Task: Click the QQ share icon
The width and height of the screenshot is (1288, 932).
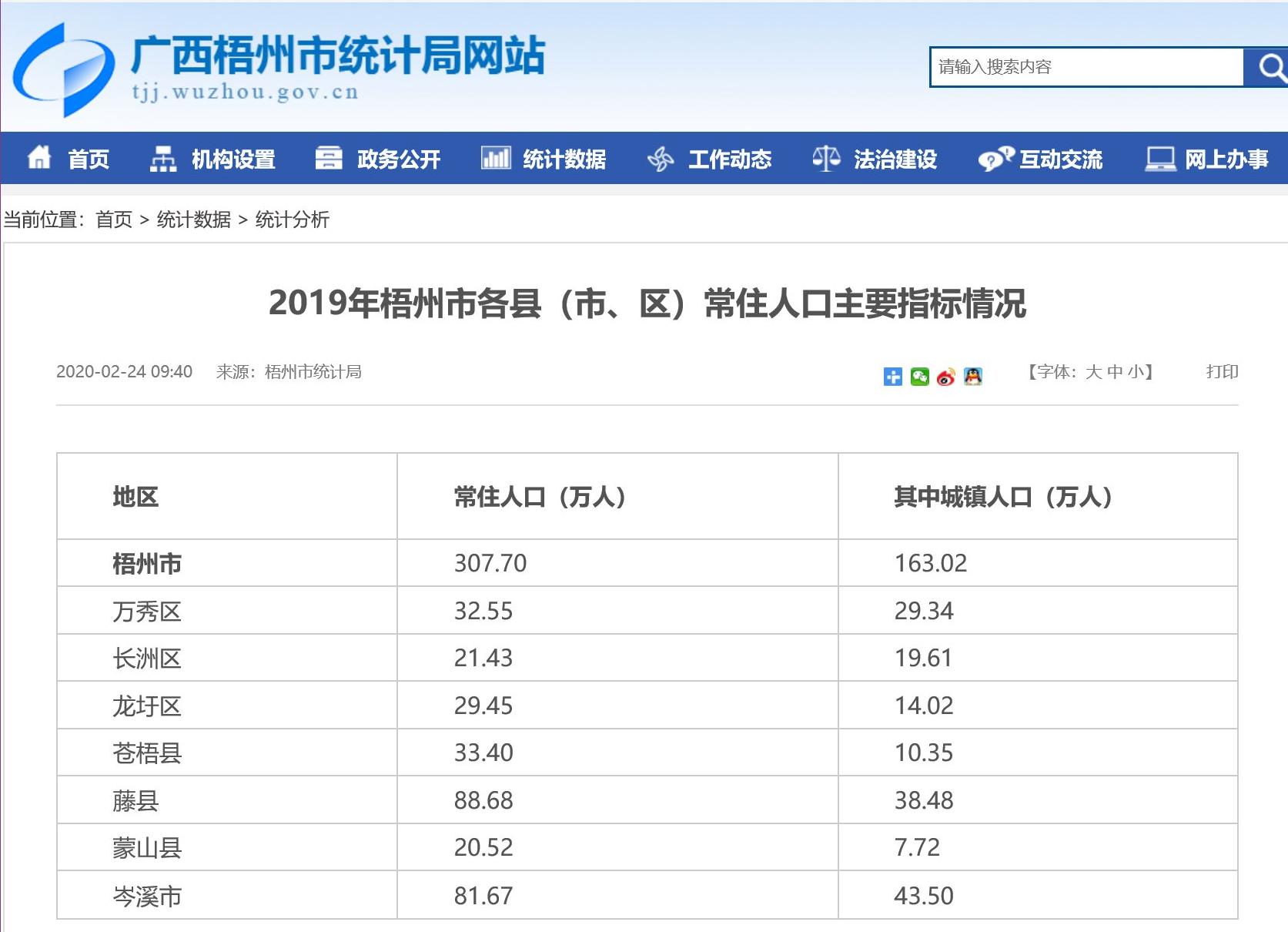Action: (x=972, y=376)
